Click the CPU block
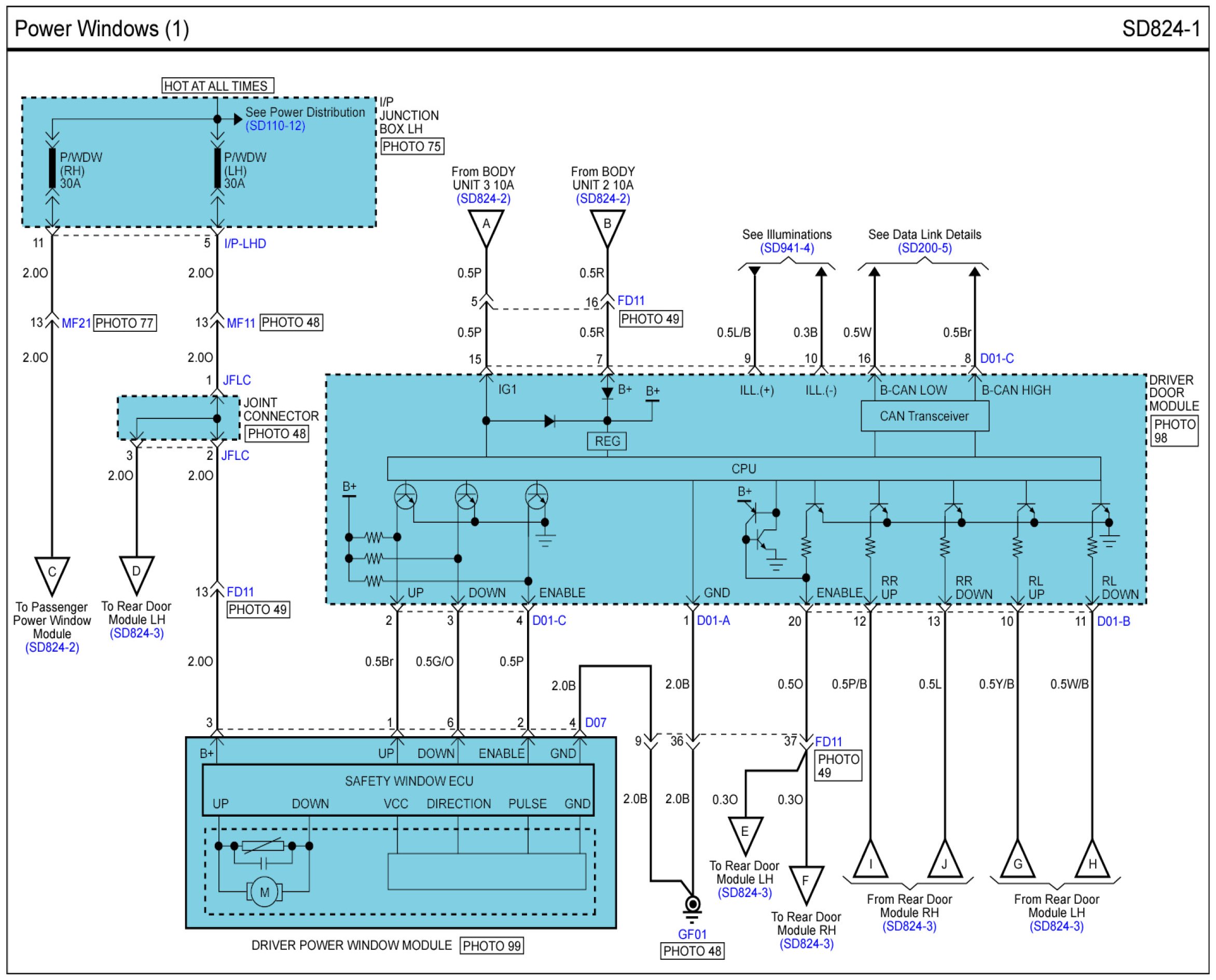 (743, 469)
